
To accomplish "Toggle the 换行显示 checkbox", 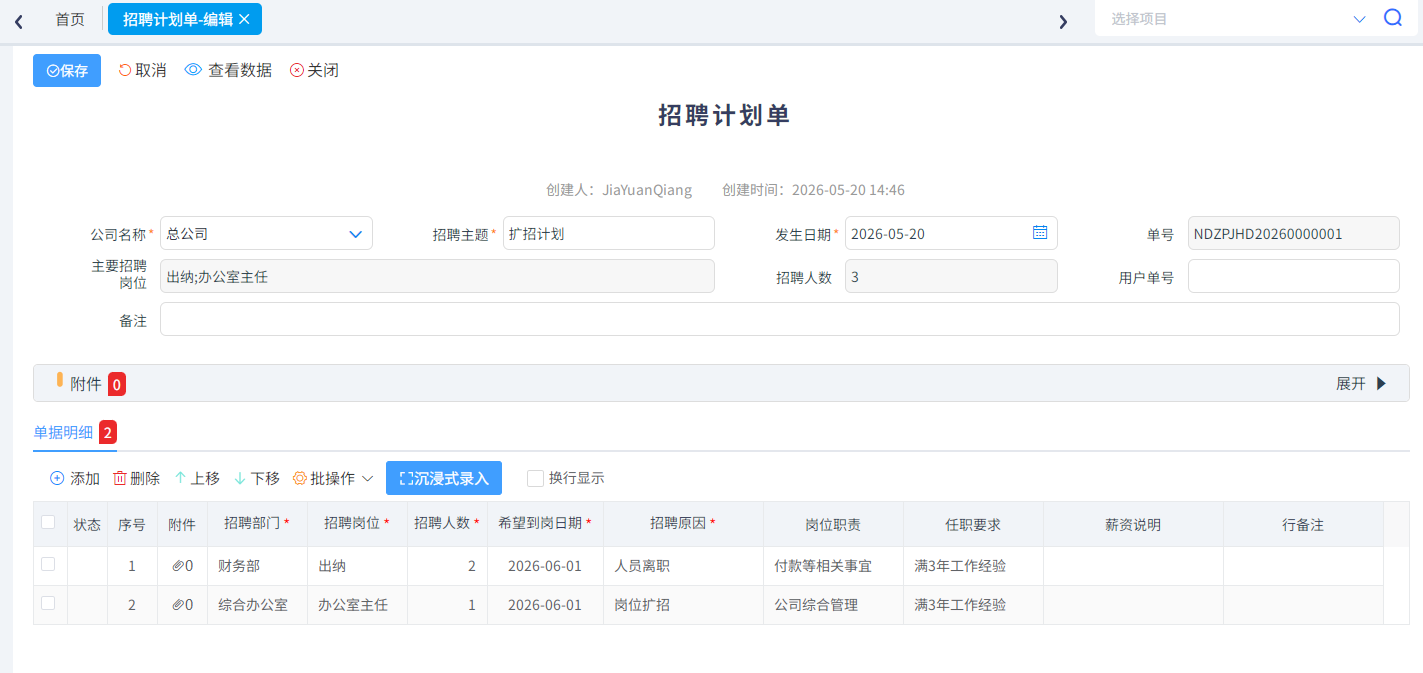I will (x=535, y=478).
